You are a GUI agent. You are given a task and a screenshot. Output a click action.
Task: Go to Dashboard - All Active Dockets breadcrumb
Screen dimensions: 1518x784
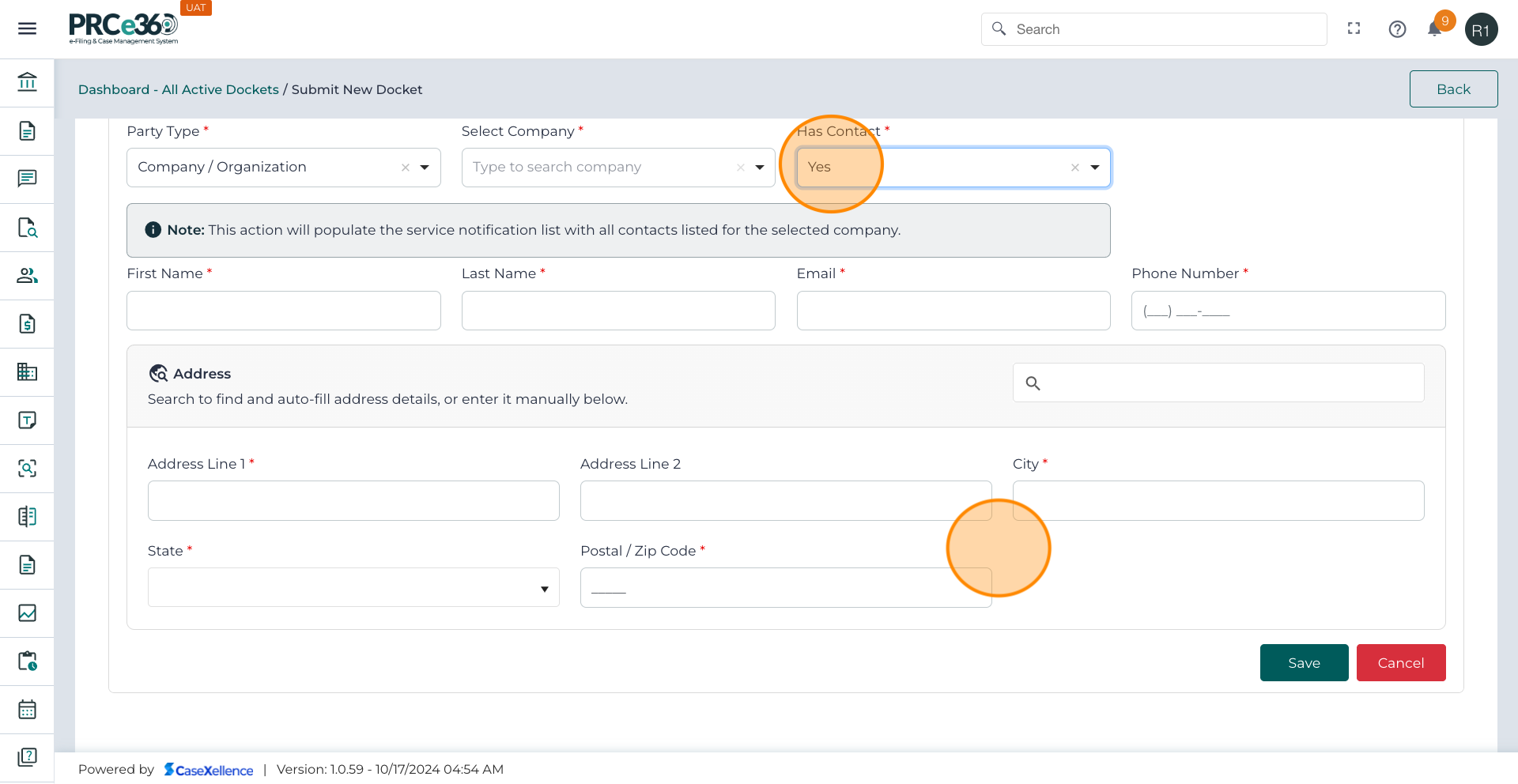[x=178, y=90]
